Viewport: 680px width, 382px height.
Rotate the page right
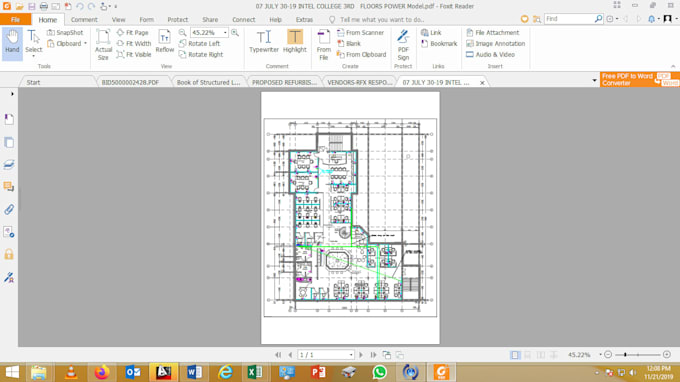point(201,55)
